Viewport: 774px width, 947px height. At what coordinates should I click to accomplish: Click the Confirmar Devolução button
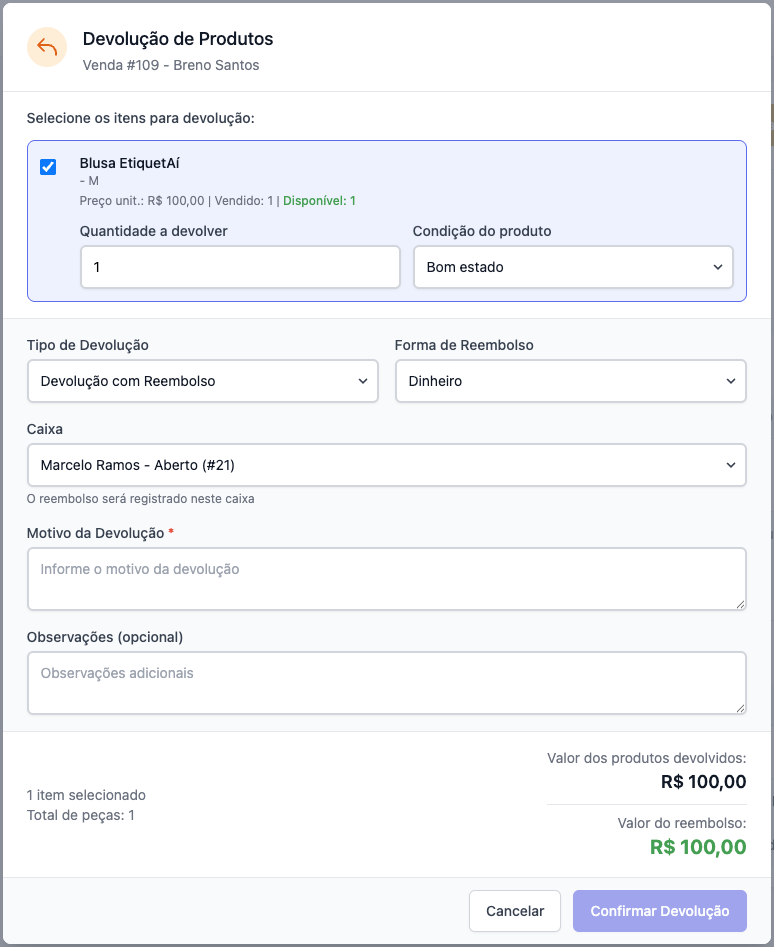(x=659, y=911)
